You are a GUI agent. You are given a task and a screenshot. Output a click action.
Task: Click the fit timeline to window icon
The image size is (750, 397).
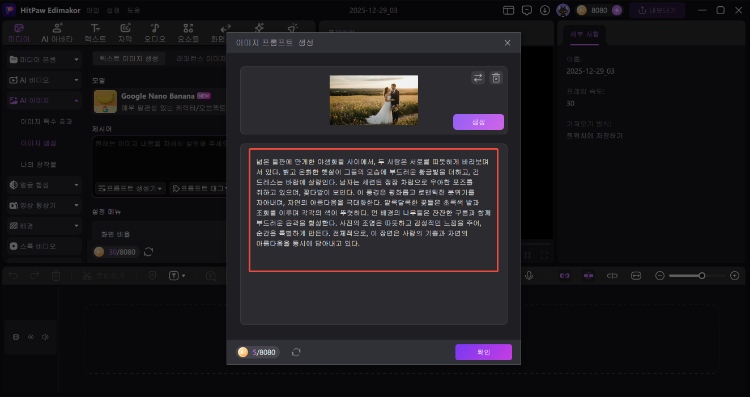point(636,276)
